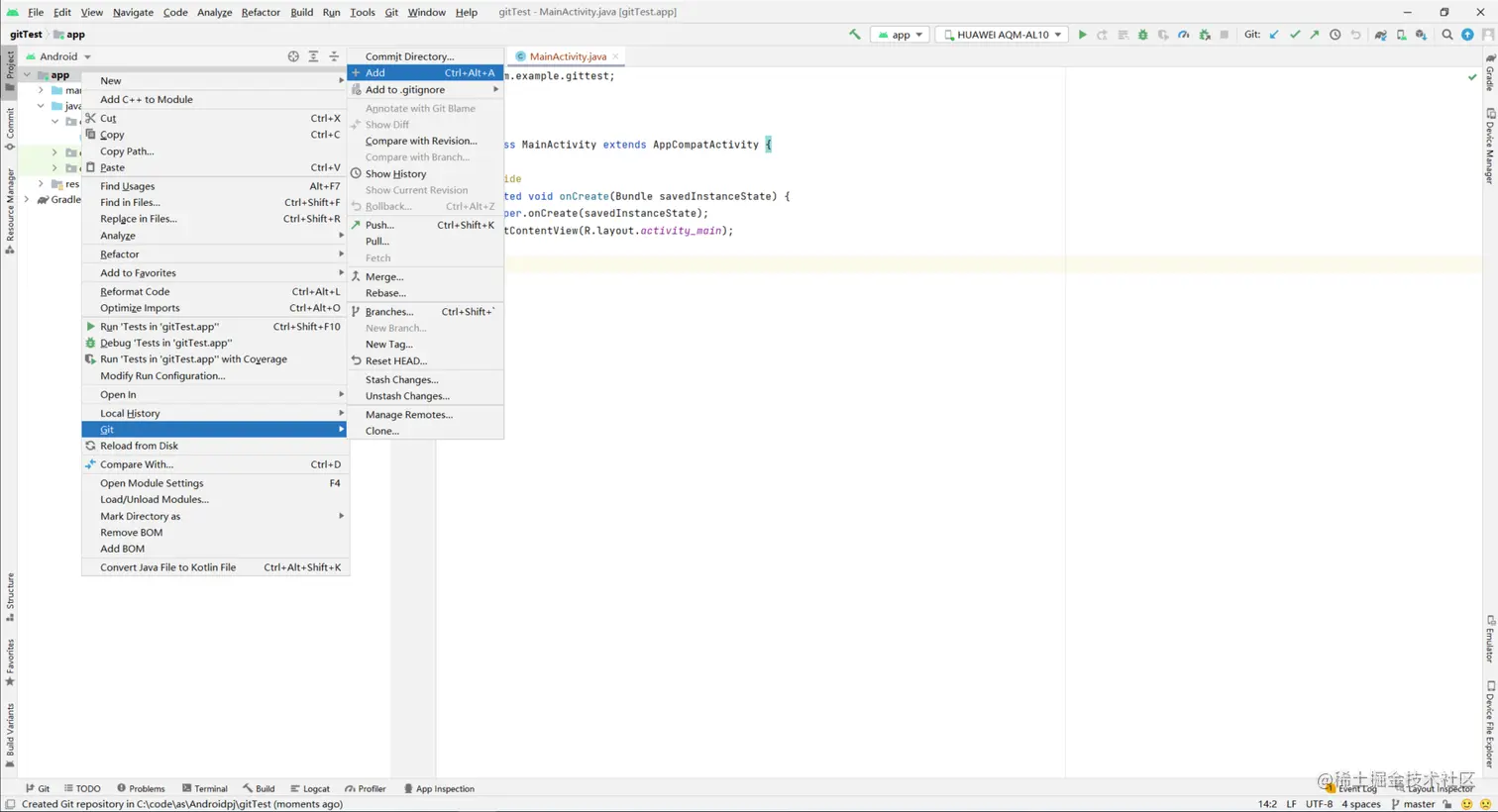Choose Stash Changes... in Git submenu

[425, 380]
